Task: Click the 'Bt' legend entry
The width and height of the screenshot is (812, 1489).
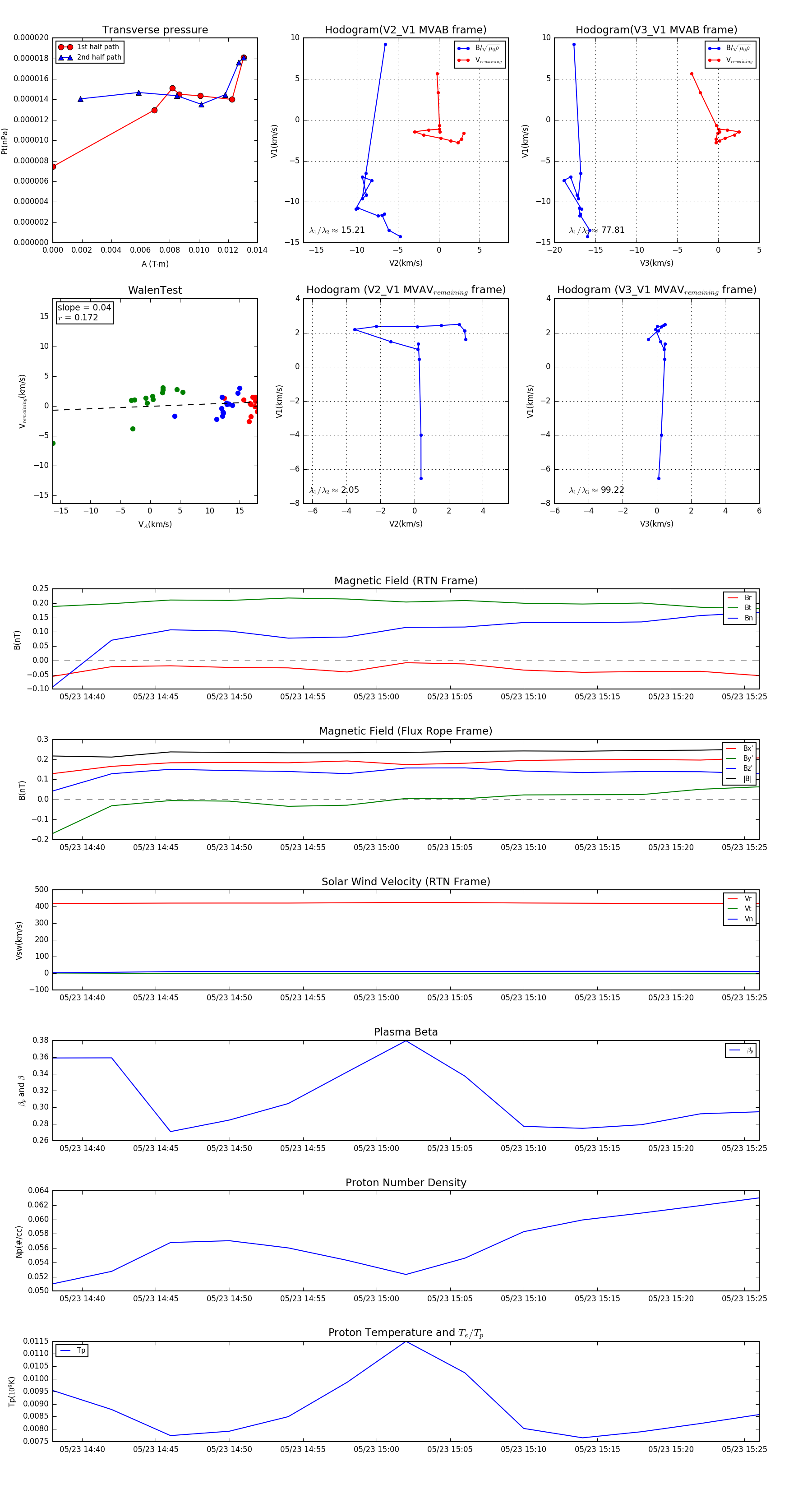Action: 740,608
